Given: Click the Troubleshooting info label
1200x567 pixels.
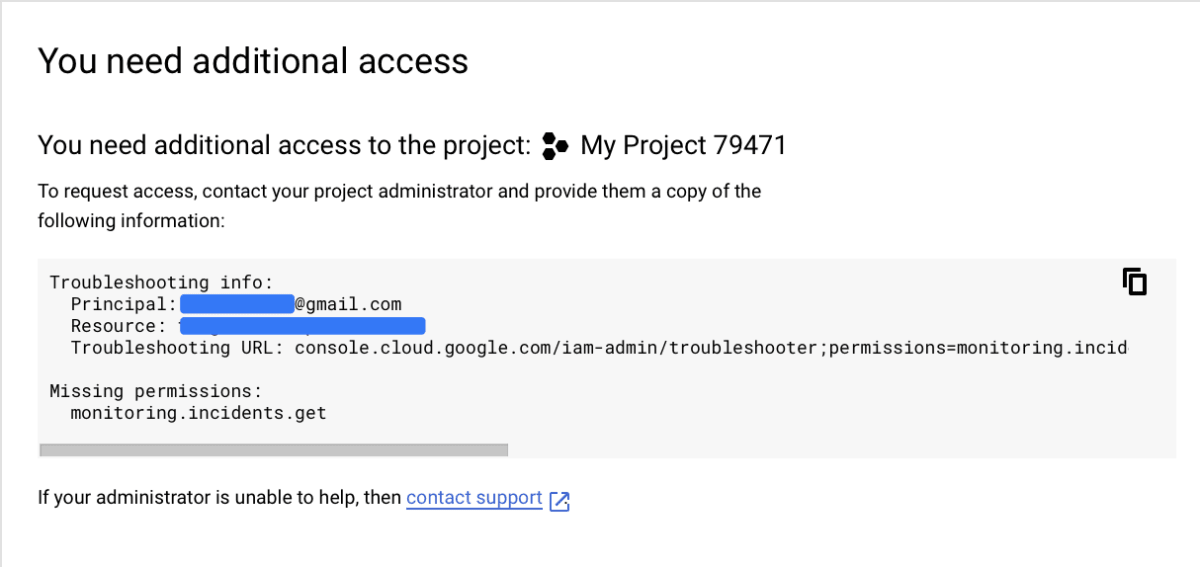Looking at the screenshot, I should [x=161, y=283].
